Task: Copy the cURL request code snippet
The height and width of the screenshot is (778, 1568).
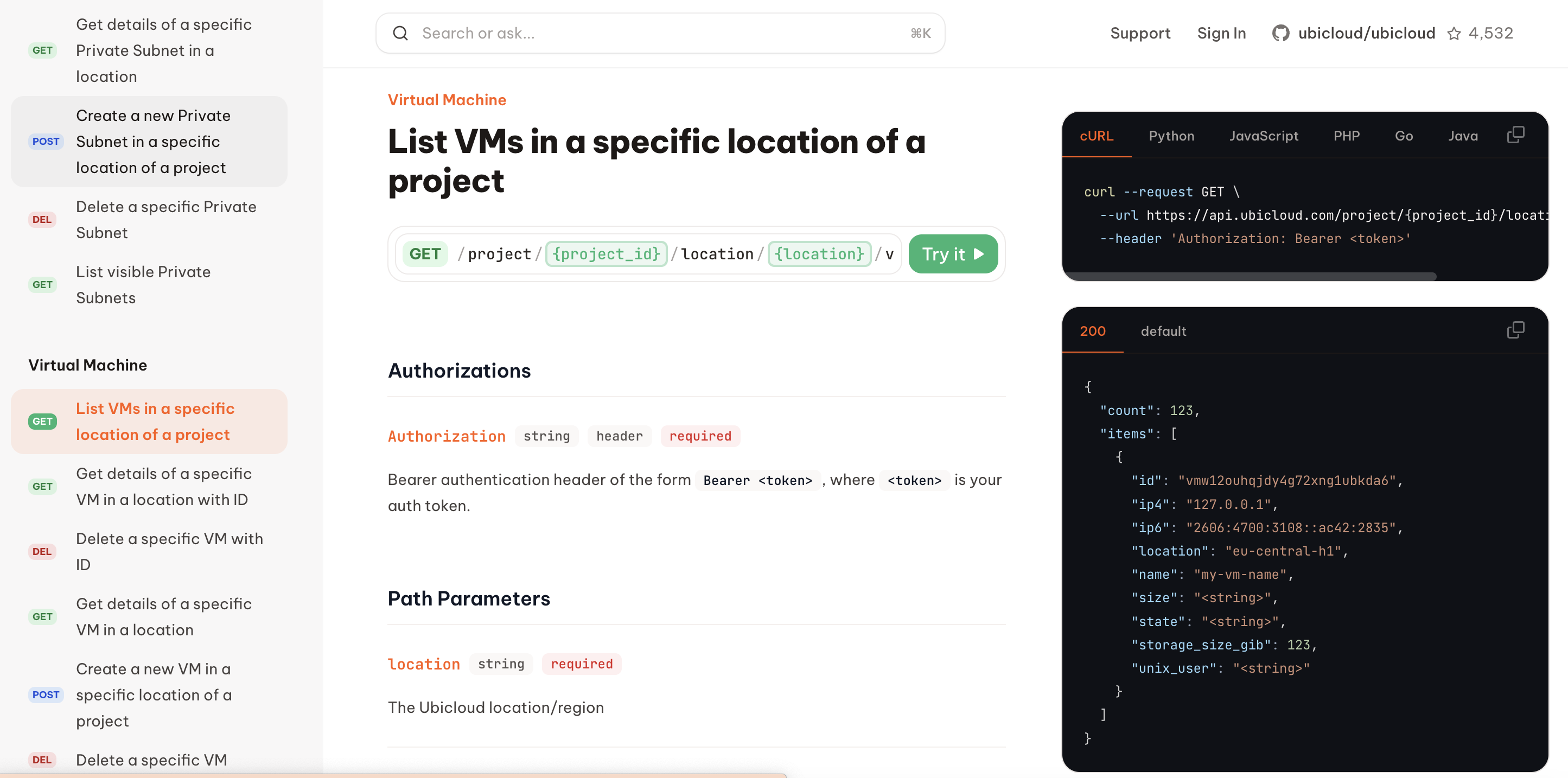Action: 1515,135
